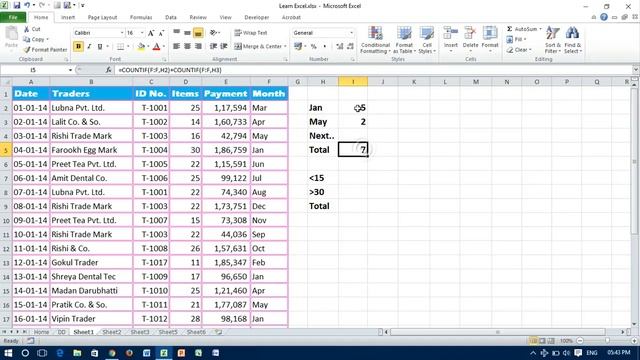Center text horizontally

click(x=187, y=47)
